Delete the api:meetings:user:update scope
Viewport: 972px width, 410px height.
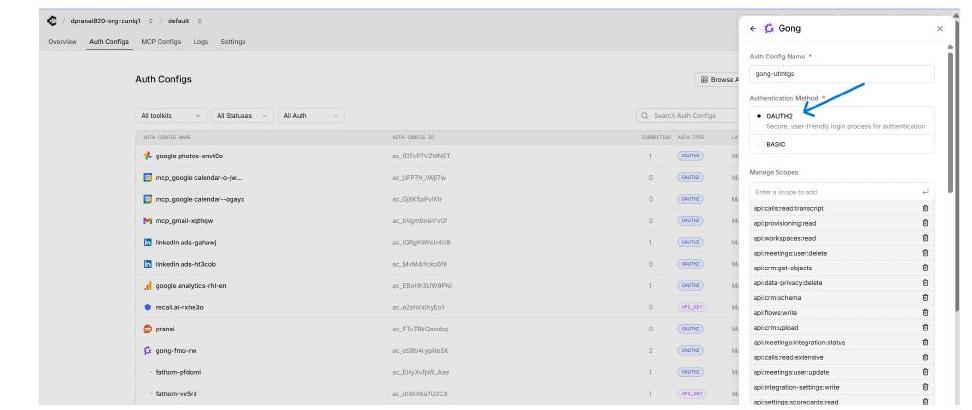pos(926,372)
